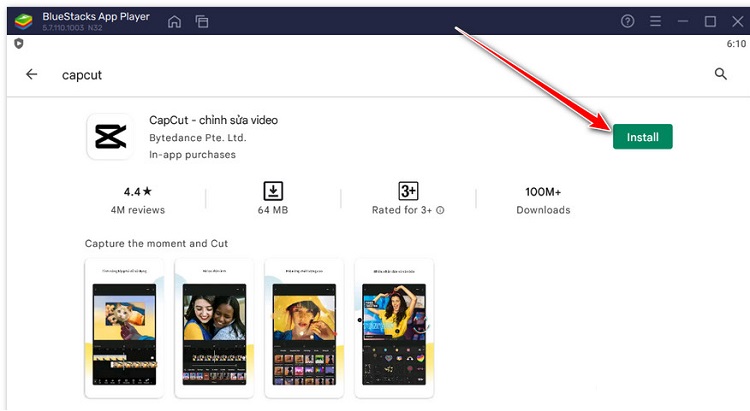Click the 100M+ downloads count
The width and height of the screenshot is (750, 411).
543,192
